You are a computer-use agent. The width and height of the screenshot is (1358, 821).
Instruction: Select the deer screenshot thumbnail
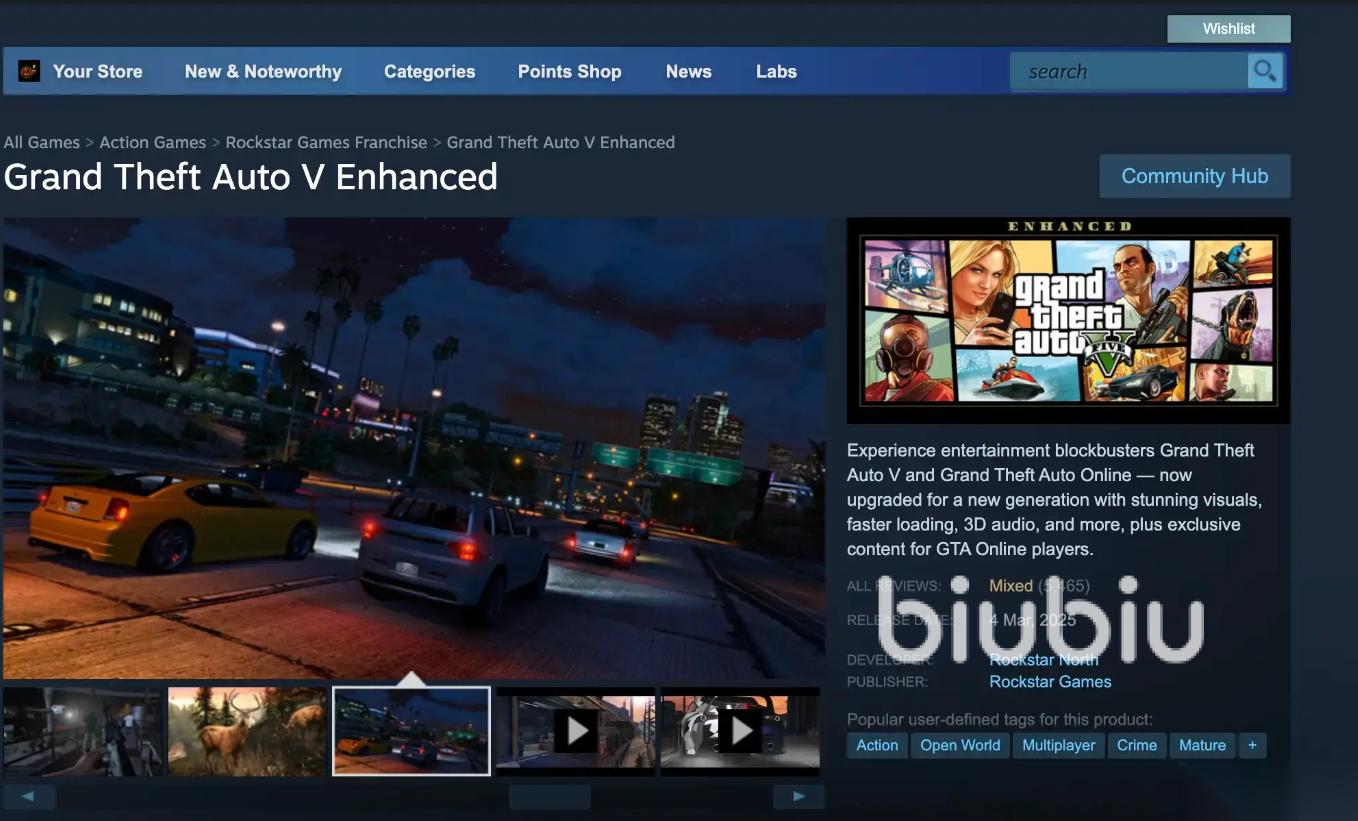[x=247, y=731]
